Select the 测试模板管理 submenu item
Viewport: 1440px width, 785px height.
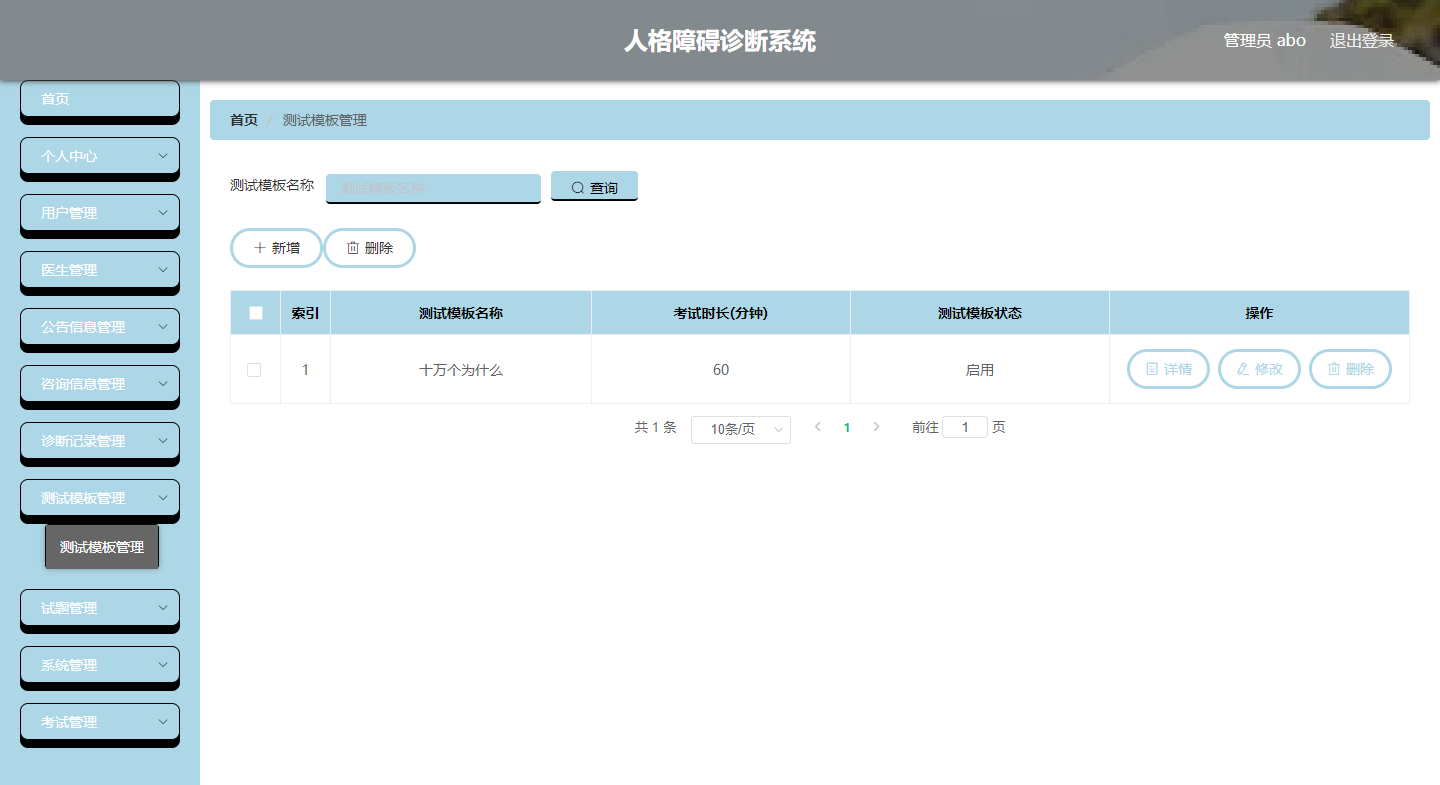point(102,547)
